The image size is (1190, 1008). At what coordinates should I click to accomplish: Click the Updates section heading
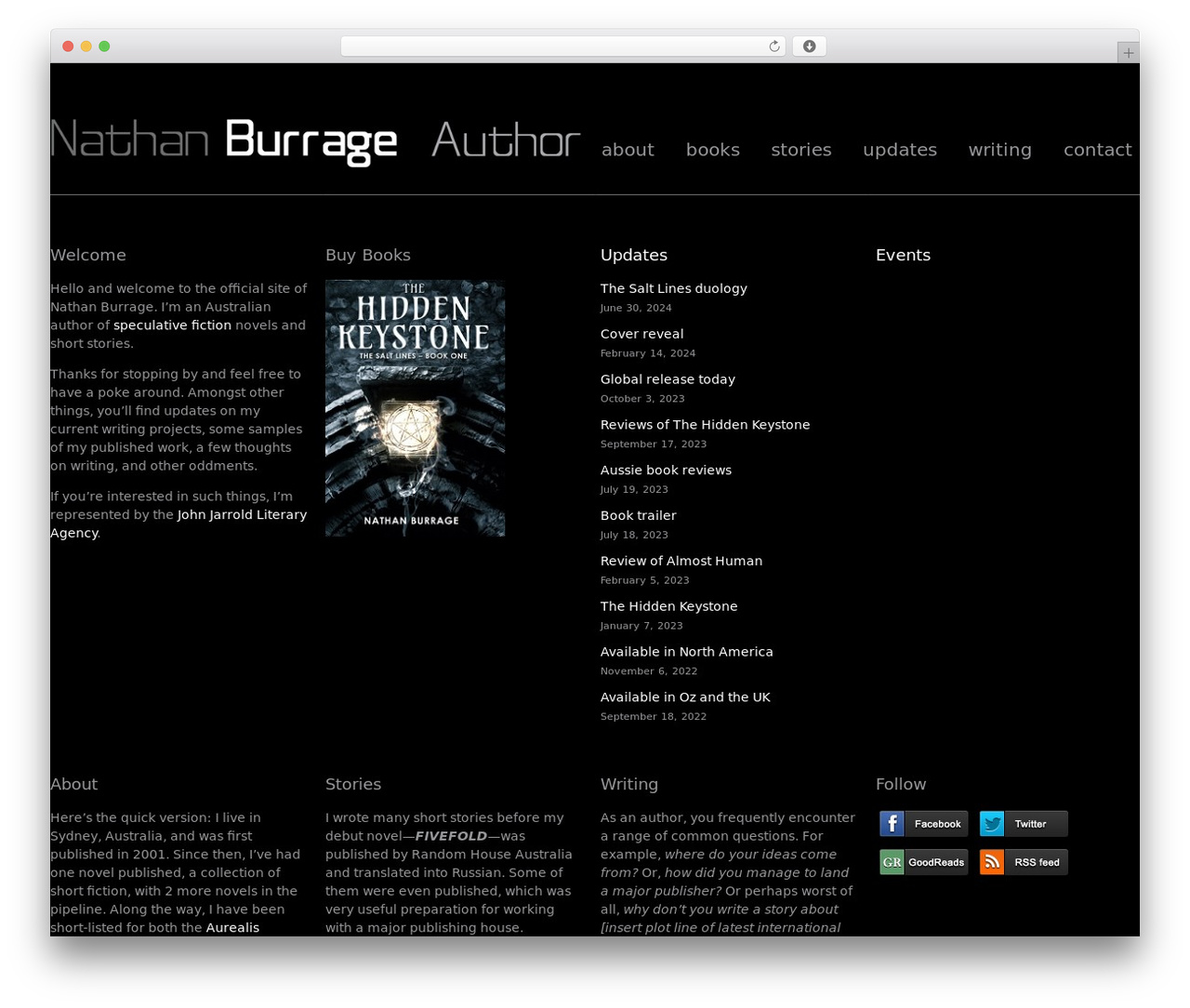tap(634, 255)
